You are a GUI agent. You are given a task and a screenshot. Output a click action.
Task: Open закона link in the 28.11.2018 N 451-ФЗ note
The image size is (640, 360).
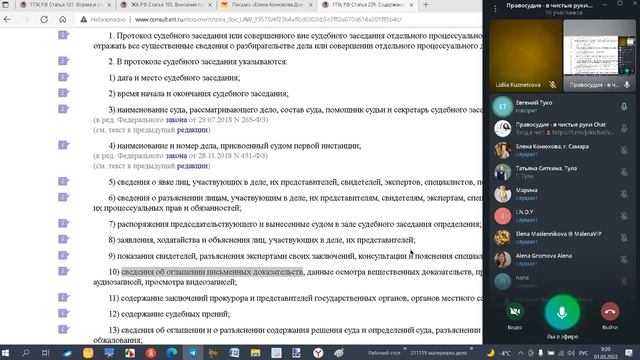(176, 156)
